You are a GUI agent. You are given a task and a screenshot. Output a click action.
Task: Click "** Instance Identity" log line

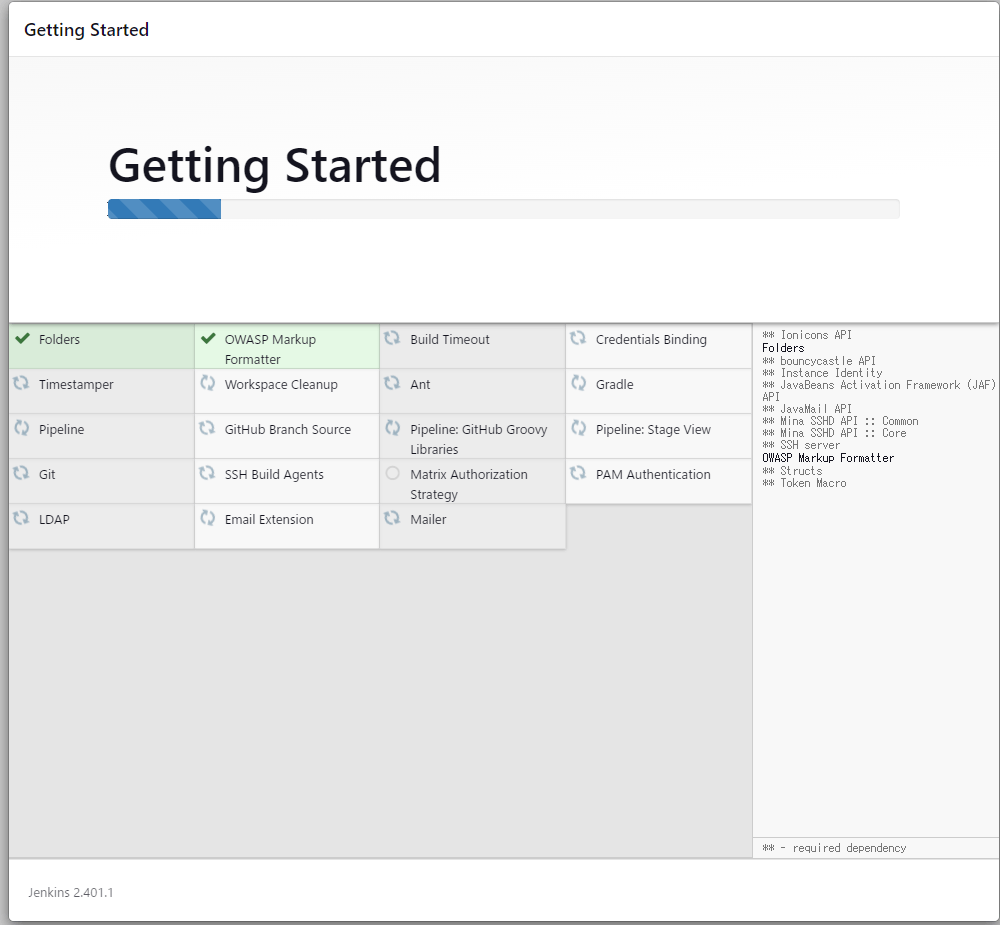pyautogui.click(x=822, y=373)
